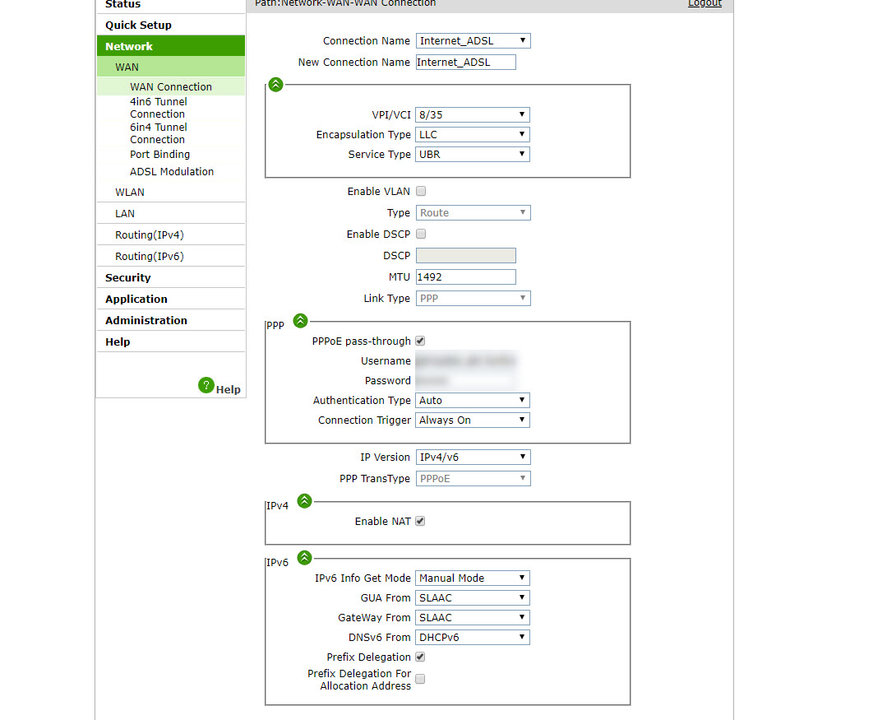887x720 pixels.
Task: Open Routing(IPv6) submenu
Action: coord(171,256)
